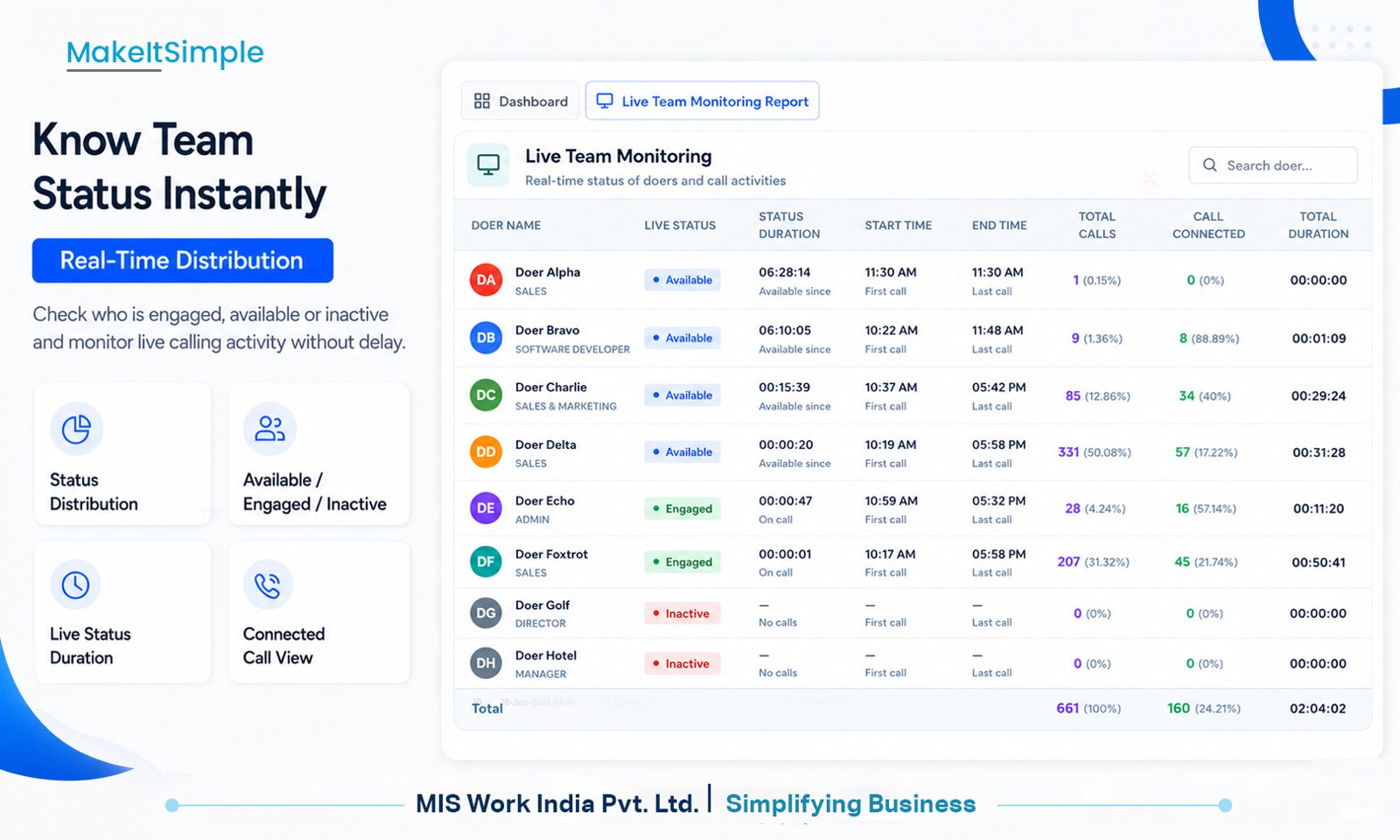Click the Available badge for Doer Bravo

point(682,338)
